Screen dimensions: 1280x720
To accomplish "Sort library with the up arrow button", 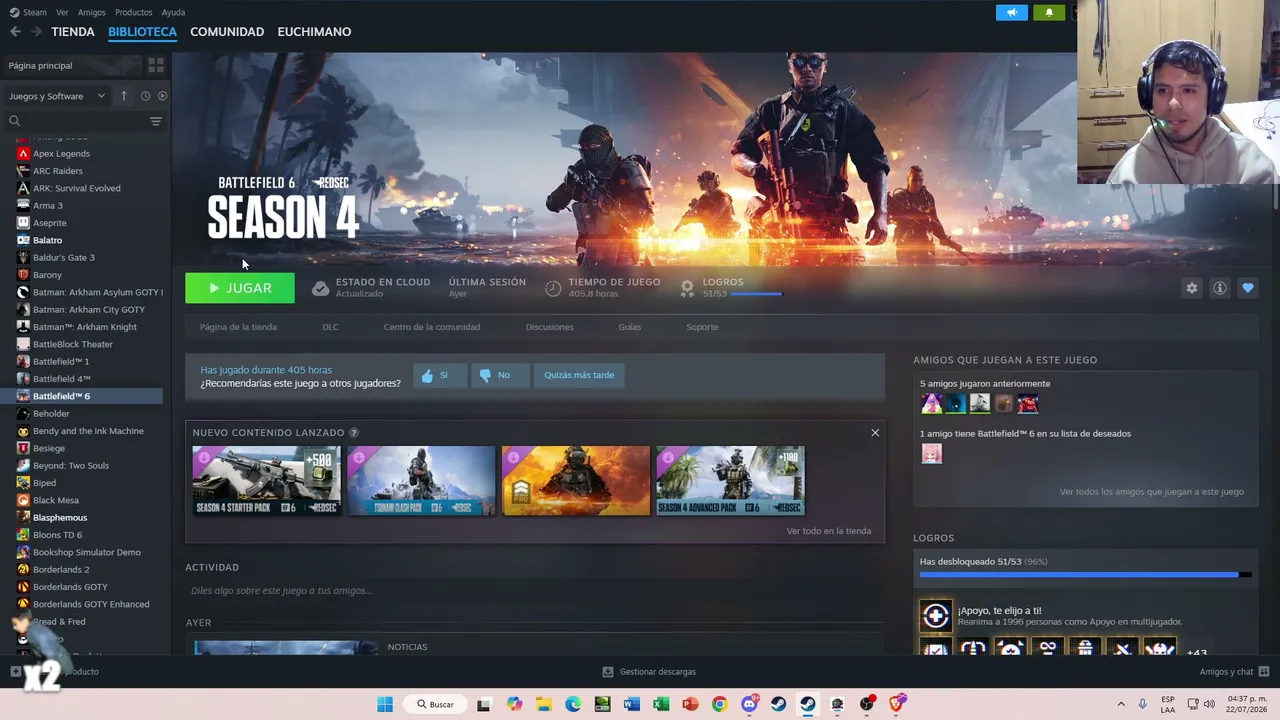I will [124, 96].
